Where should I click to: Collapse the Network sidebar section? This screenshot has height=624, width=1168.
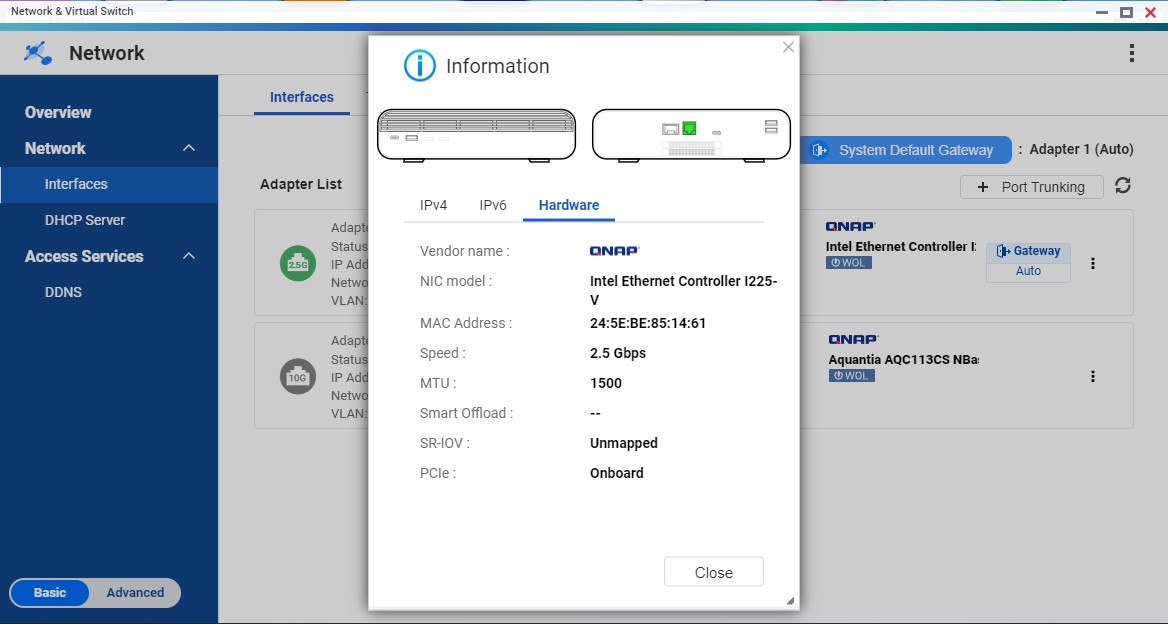point(189,149)
